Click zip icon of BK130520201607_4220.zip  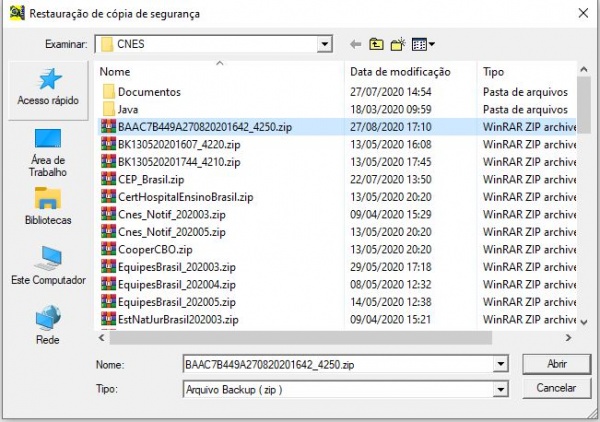pyautogui.click(x=109, y=144)
